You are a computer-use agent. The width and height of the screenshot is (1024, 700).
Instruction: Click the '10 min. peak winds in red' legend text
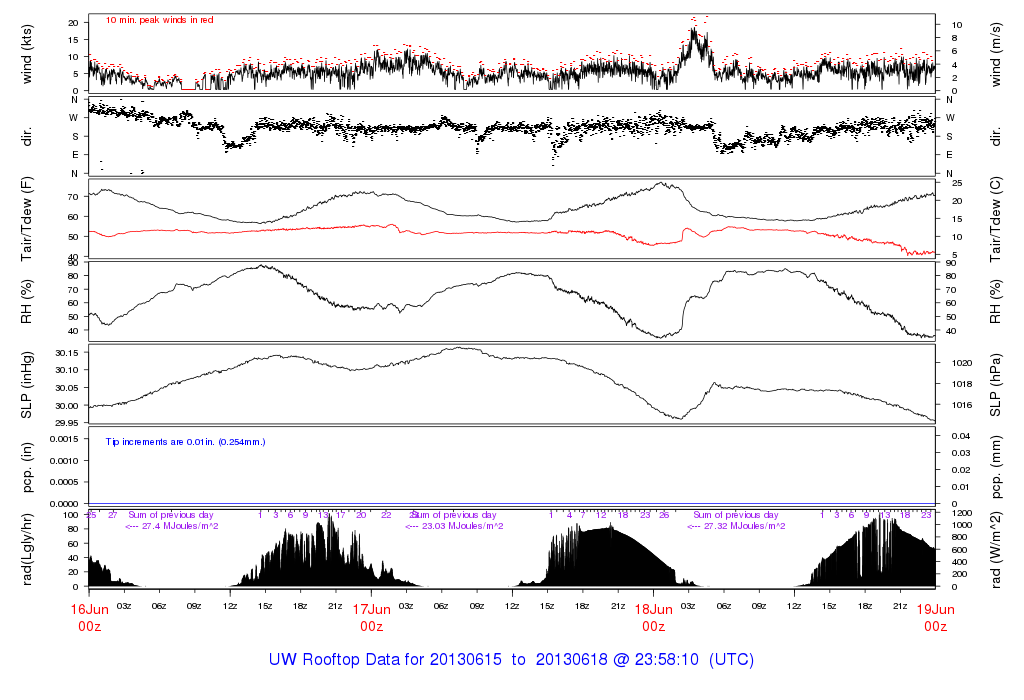tap(159, 20)
